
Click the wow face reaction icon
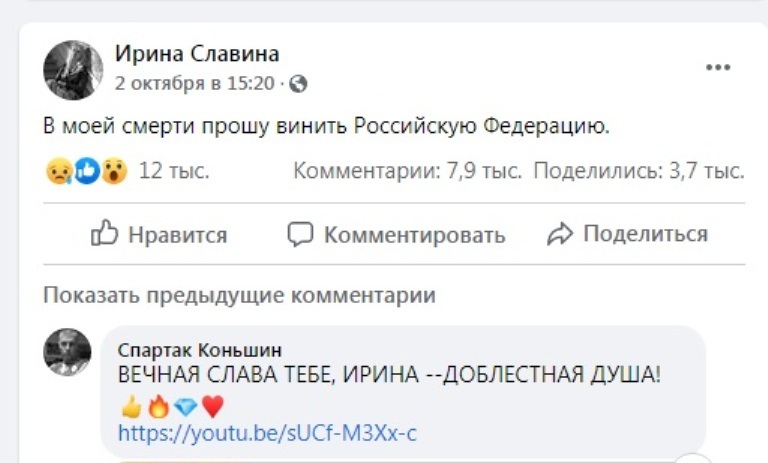(x=114, y=172)
